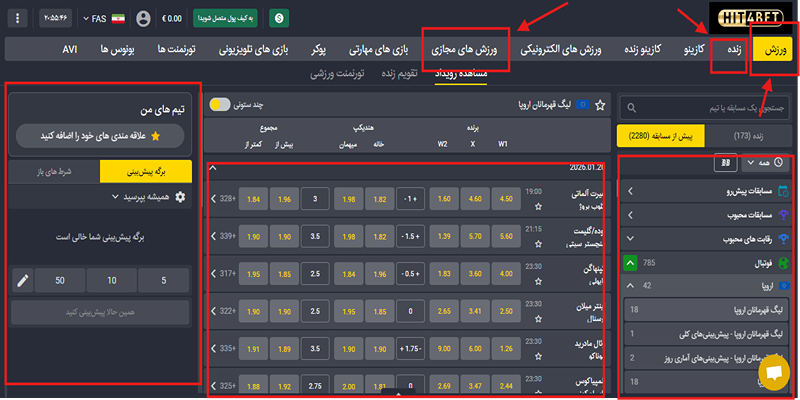Open betslip settings gear icon
The image size is (800, 400).
(180, 196)
